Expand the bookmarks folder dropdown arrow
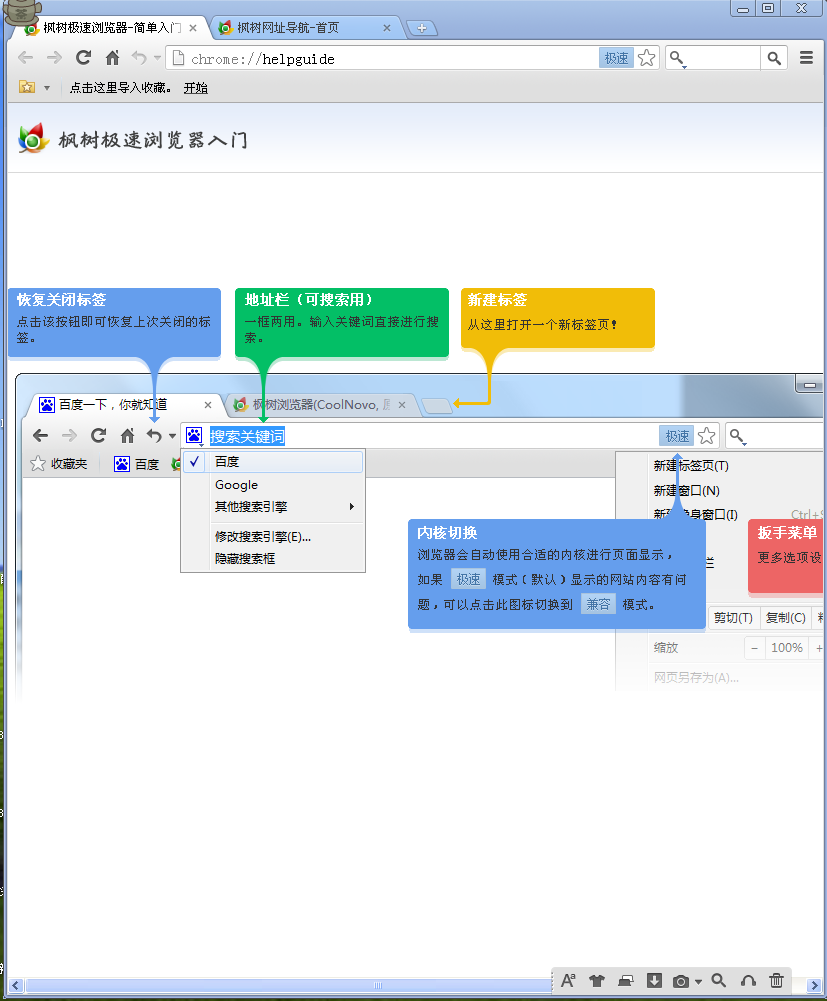Screen dimensions: 827x1001 [x=47, y=88]
